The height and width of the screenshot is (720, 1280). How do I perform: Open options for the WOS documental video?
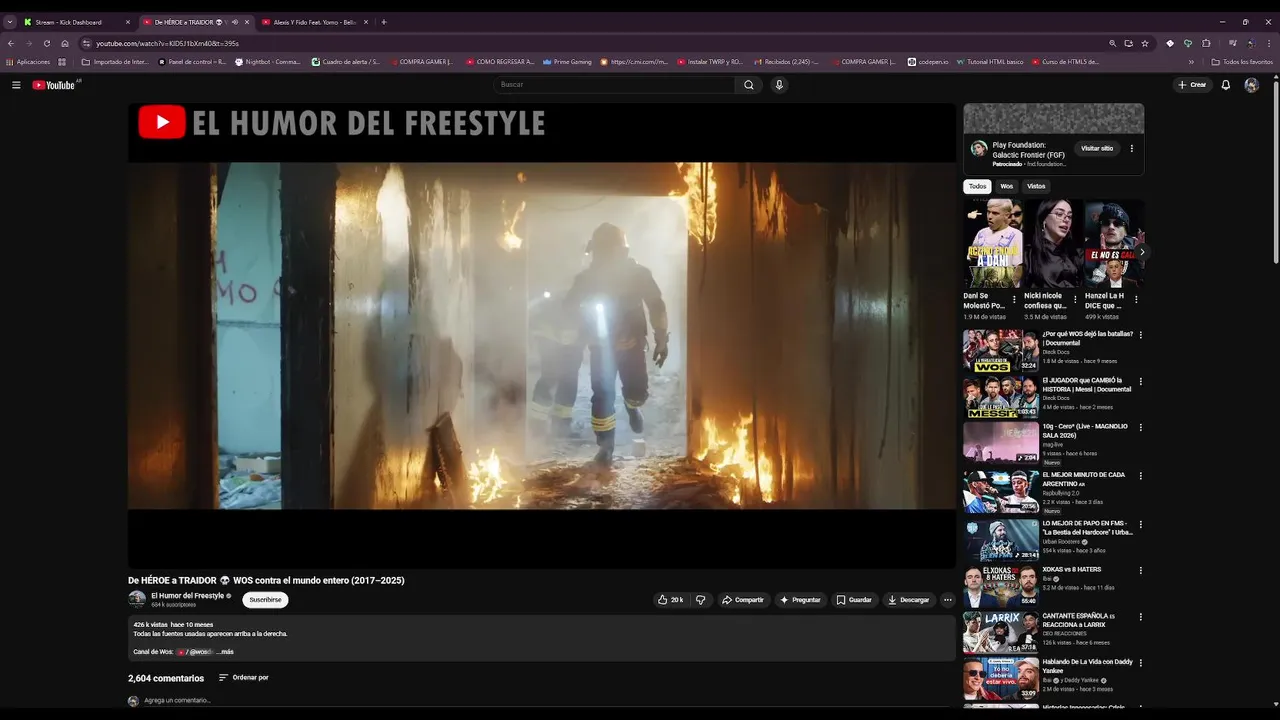click(1140, 335)
